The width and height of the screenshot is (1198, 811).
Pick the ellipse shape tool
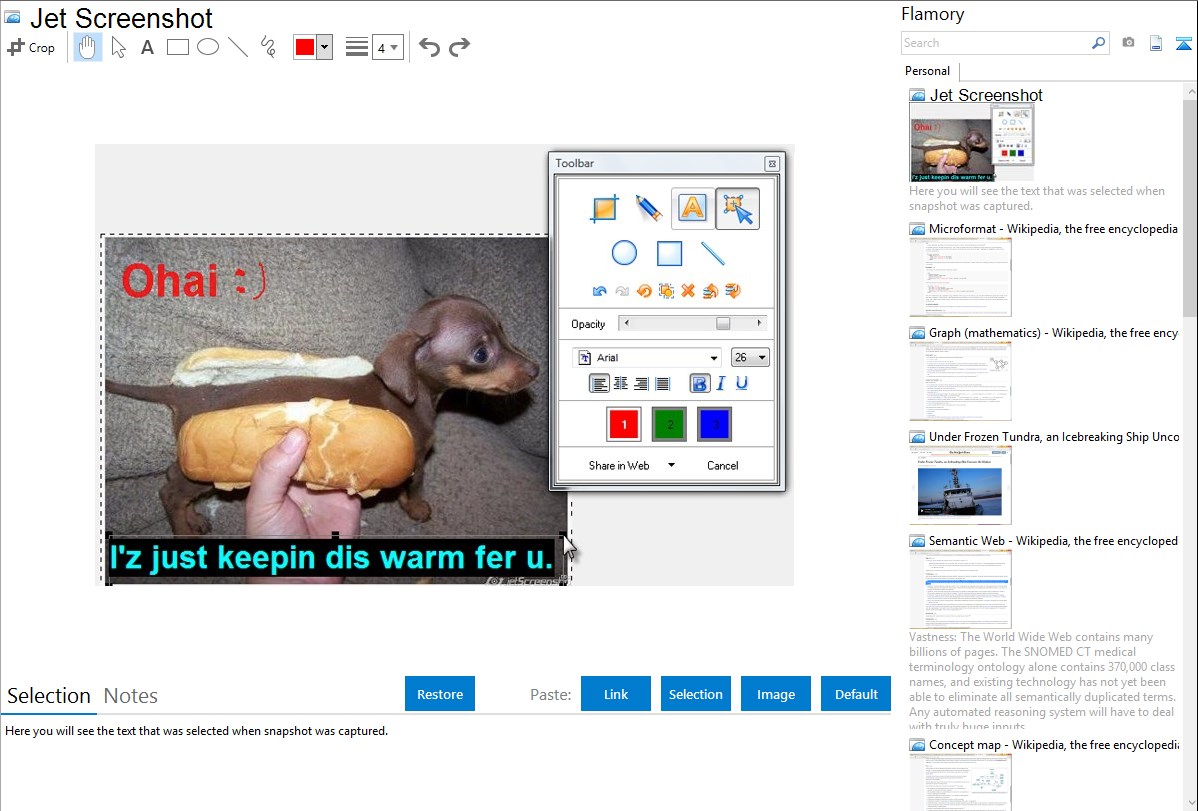click(x=208, y=47)
